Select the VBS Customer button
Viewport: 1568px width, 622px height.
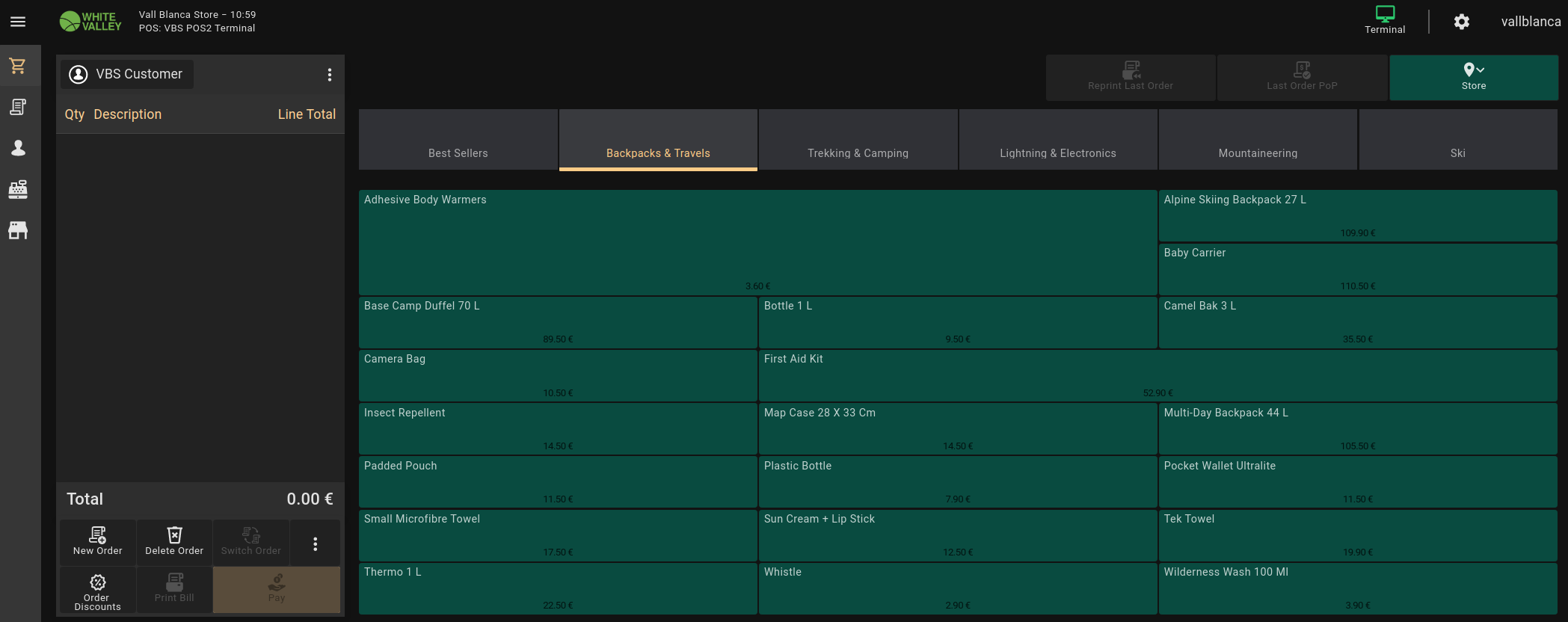pyautogui.click(x=127, y=74)
